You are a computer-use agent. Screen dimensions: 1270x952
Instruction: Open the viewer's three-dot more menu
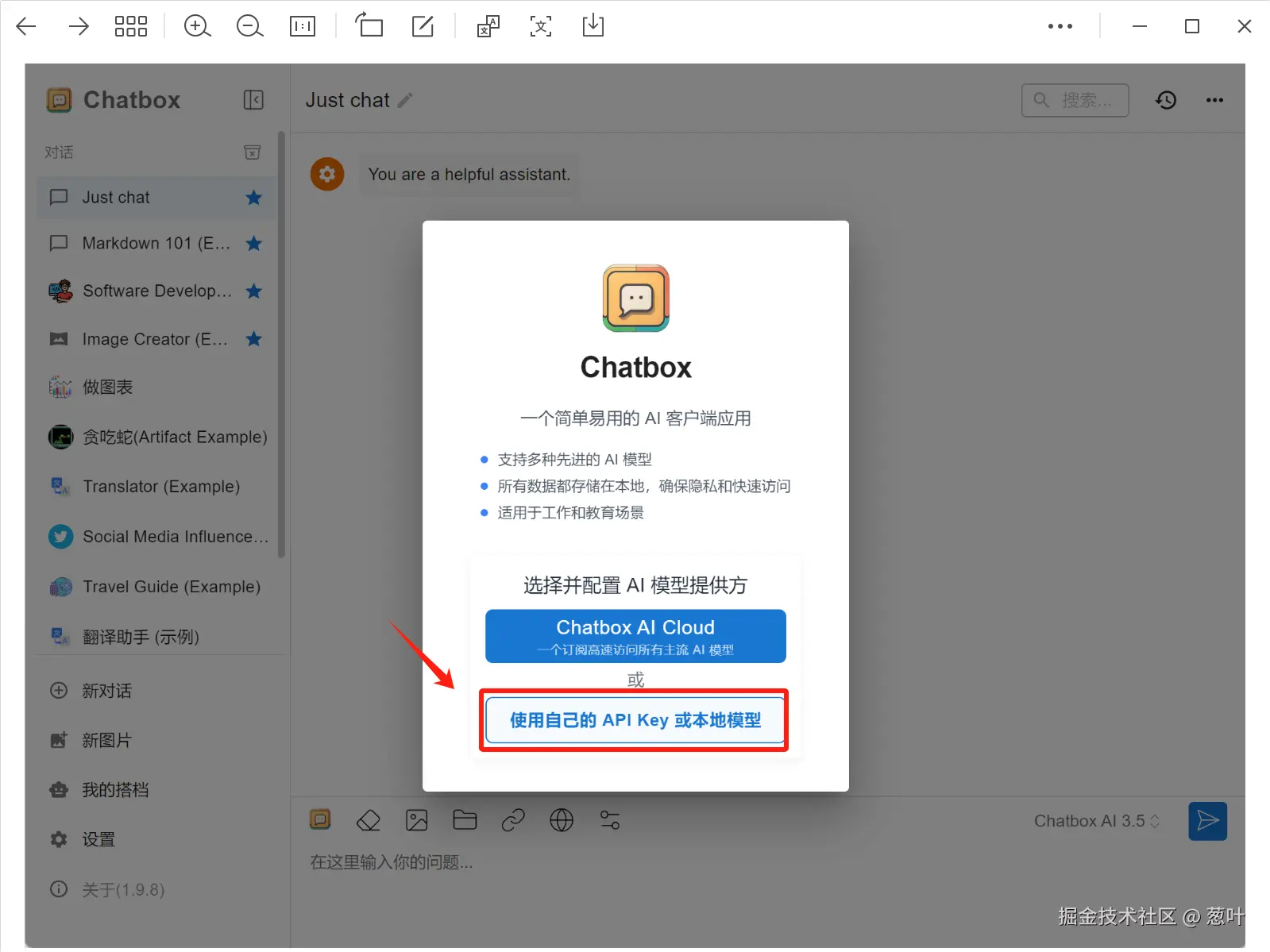pyautogui.click(x=1060, y=26)
